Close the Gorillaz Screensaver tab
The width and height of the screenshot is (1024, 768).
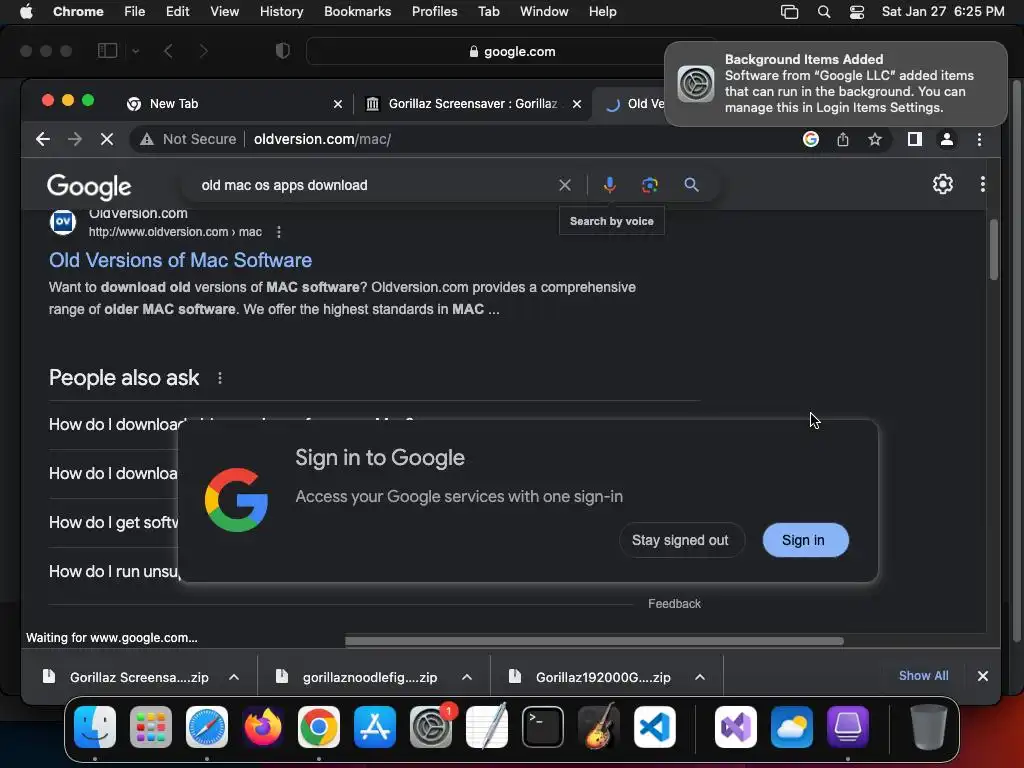coord(577,104)
